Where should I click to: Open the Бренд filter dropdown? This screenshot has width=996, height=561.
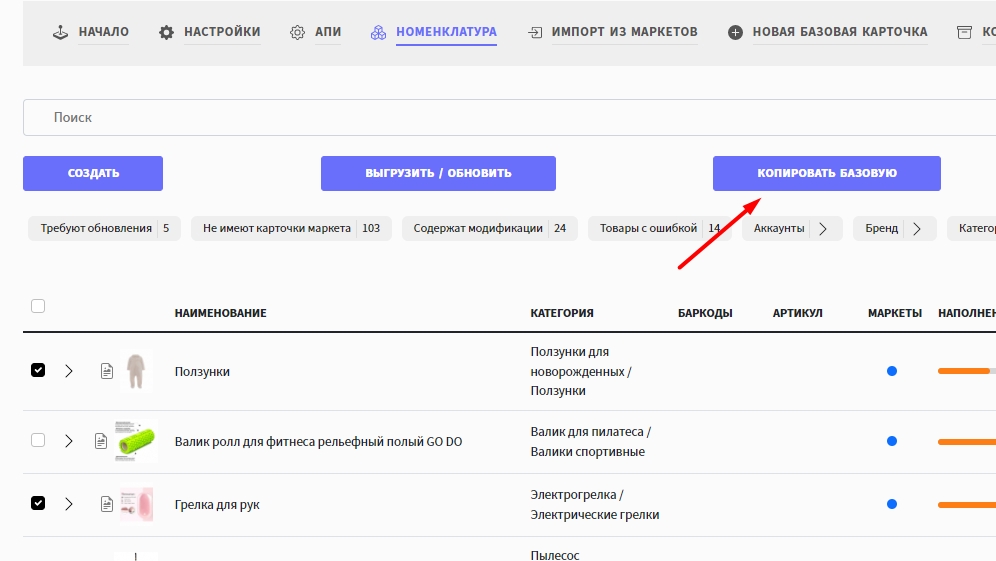[918, 229]
